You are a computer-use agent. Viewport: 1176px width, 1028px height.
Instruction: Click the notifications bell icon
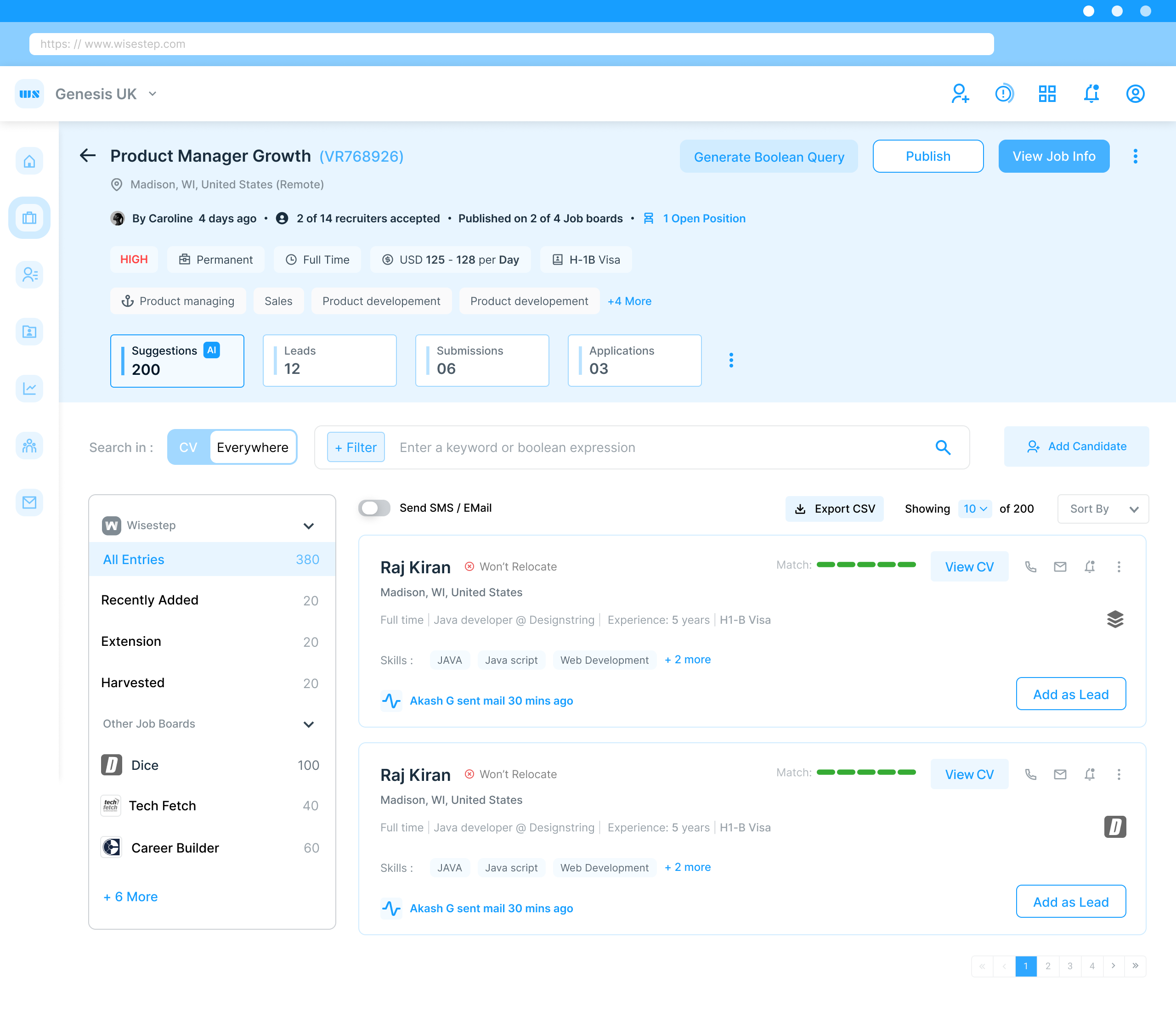1091,94
